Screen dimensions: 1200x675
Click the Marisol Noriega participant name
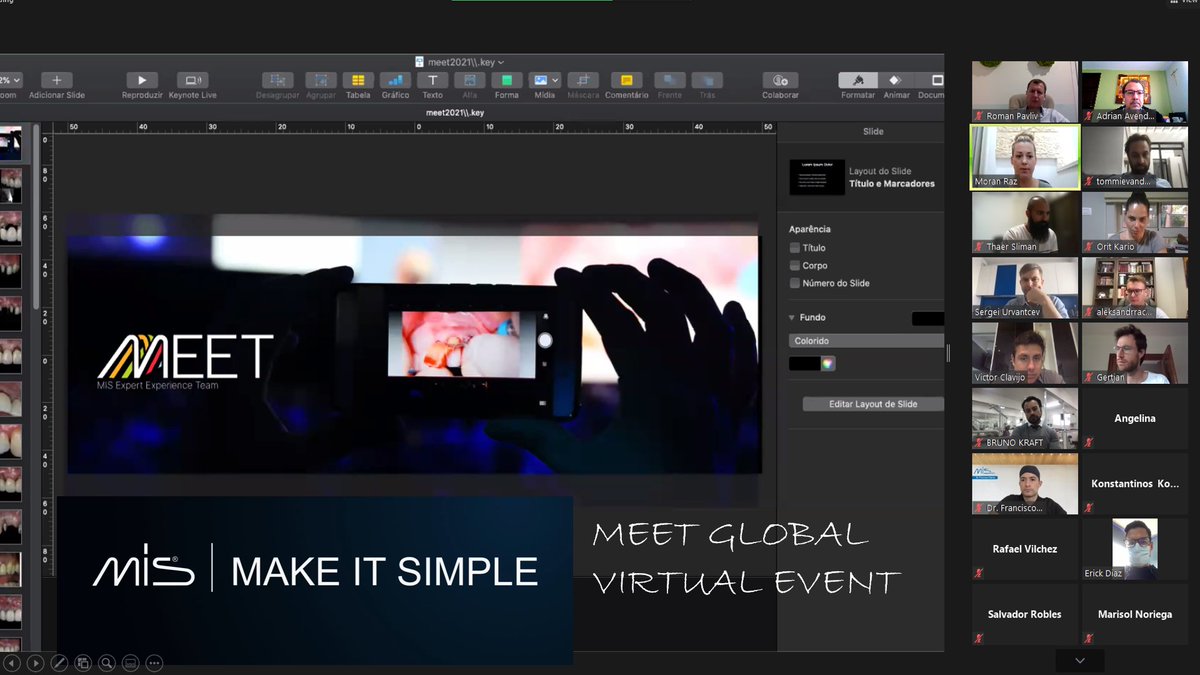pos(1135,614)
